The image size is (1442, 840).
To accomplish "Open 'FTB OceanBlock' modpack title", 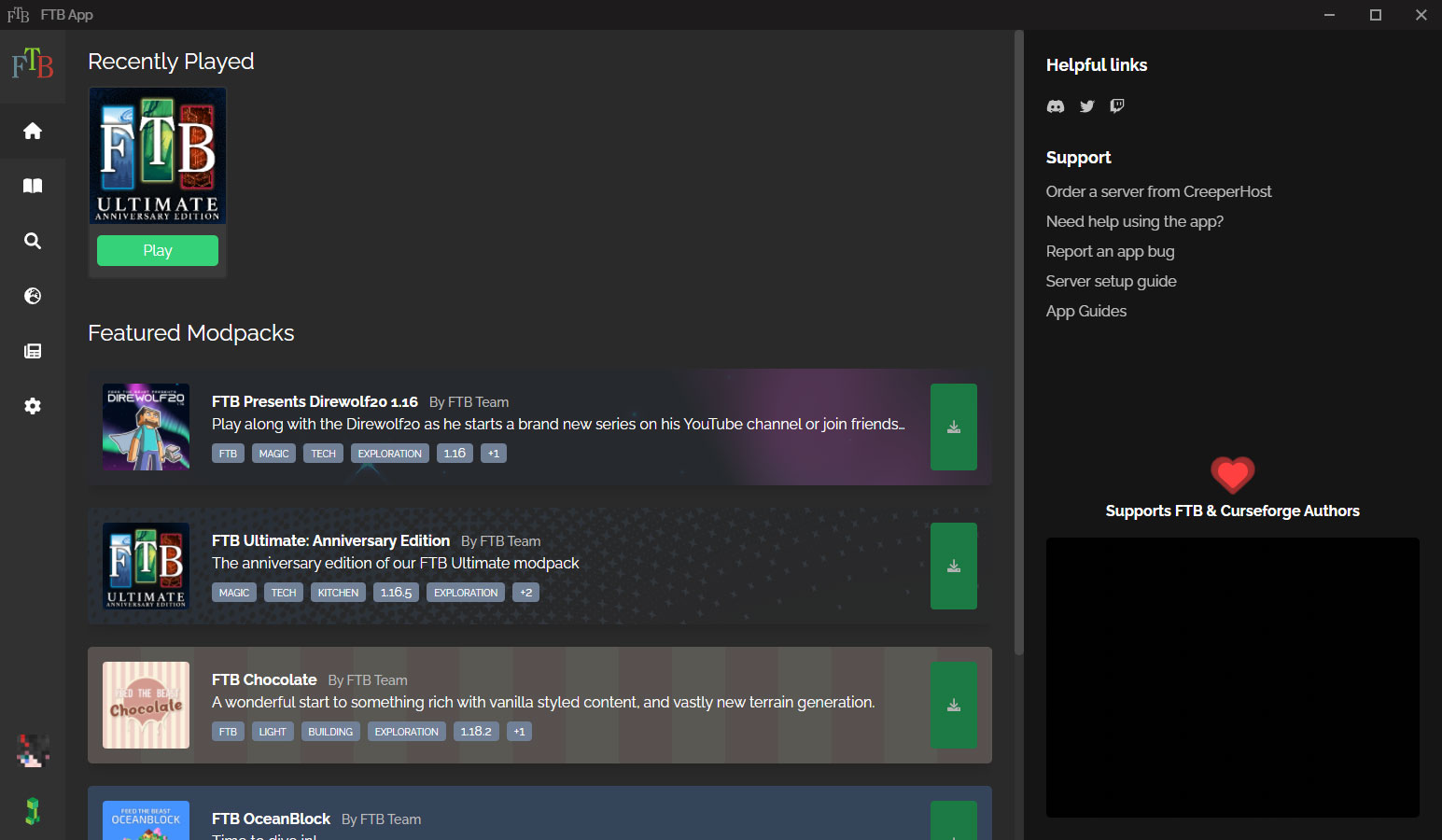I will (x=271, y=819).
